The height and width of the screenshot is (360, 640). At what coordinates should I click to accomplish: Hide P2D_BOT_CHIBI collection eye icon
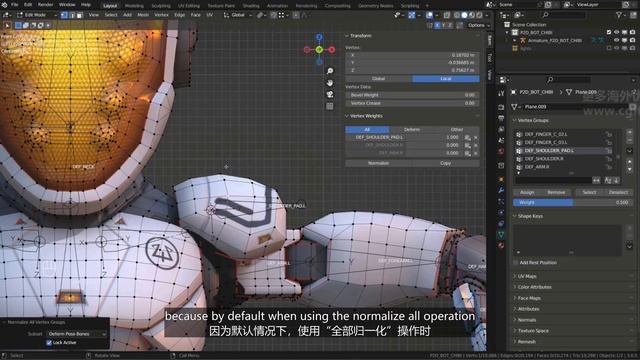[616, 32]
